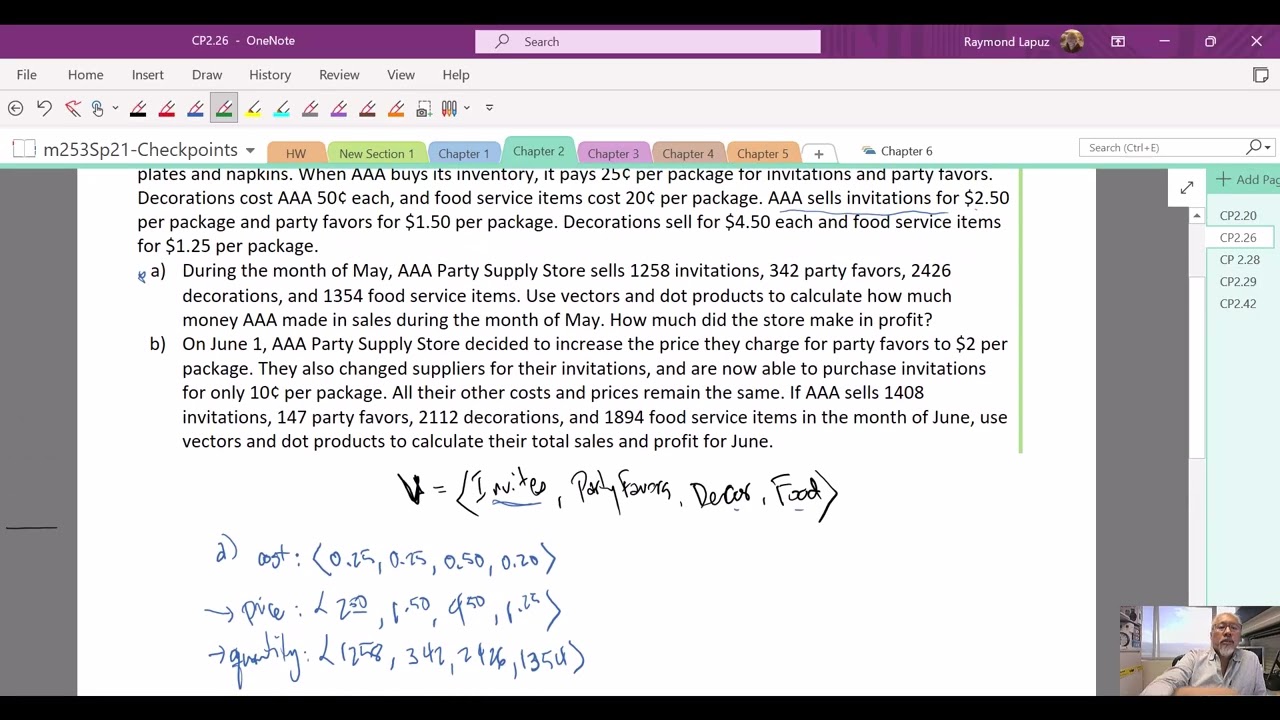
Task: Open the search scope dropdown arrow
Action: [x=1267, y=148]
